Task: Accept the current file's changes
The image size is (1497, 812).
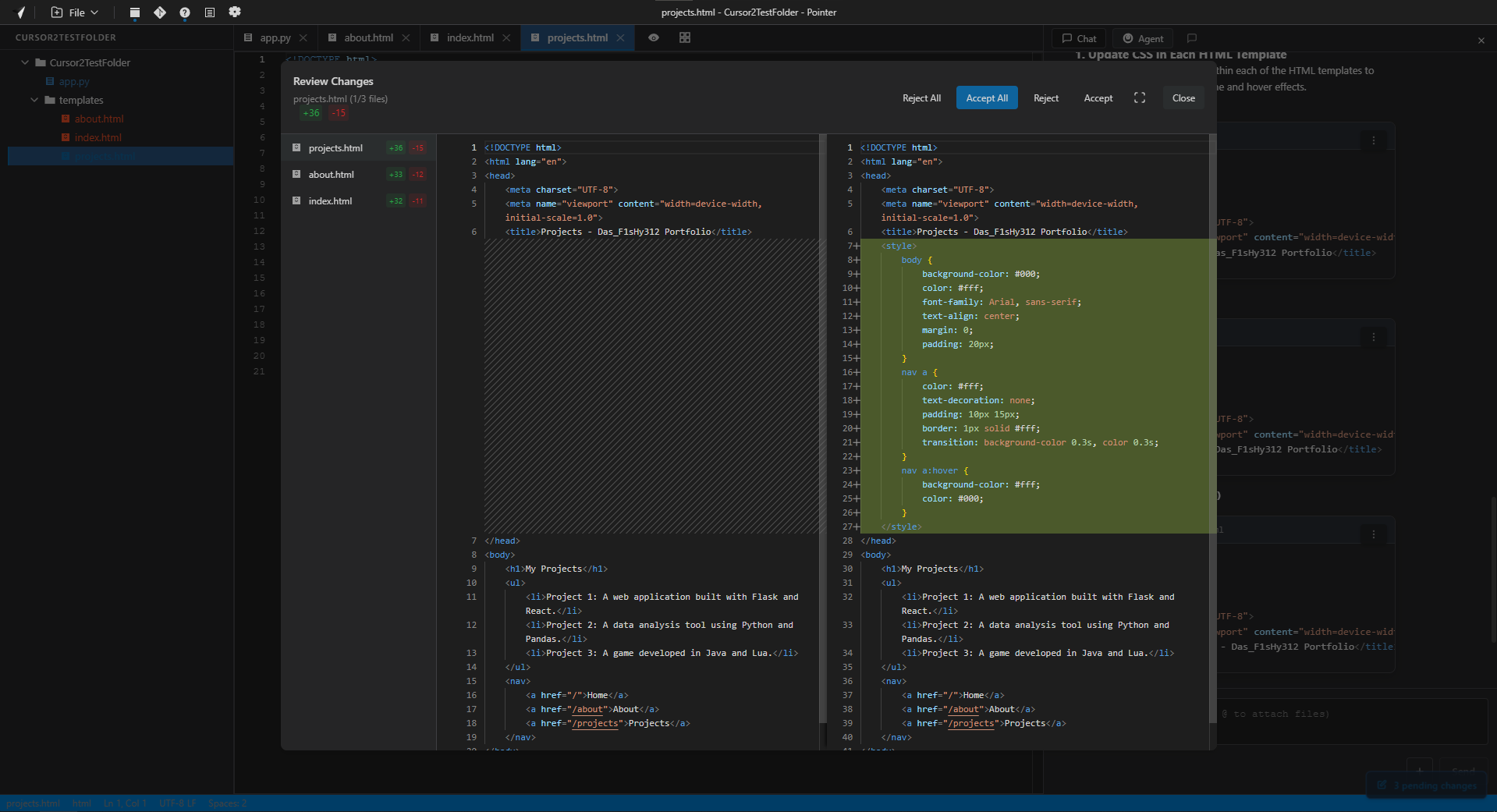Action: [1098, 98]
